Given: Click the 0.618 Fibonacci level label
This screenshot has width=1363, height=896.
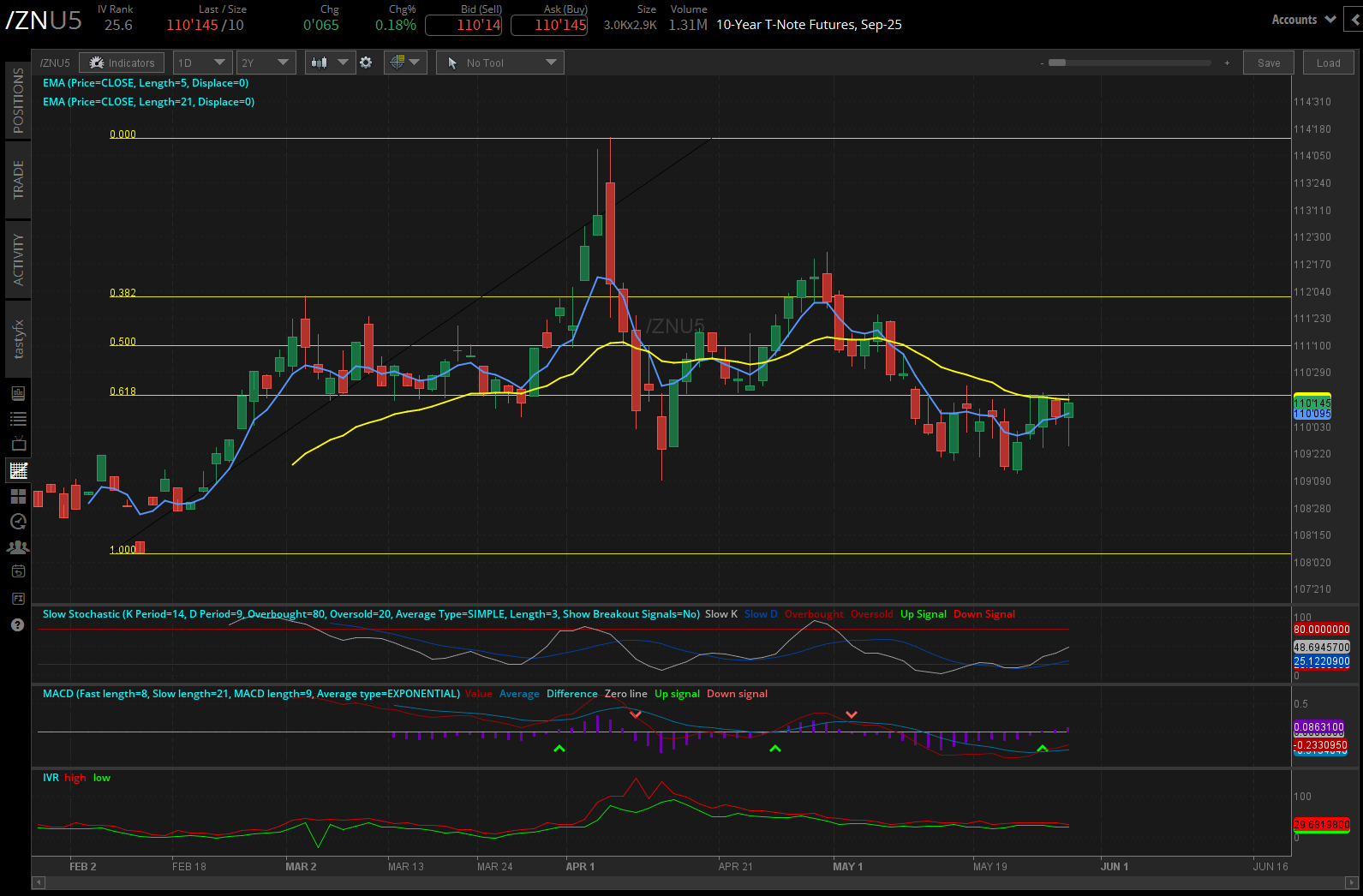Looking at the screenshot, I should tap(123, 391).
